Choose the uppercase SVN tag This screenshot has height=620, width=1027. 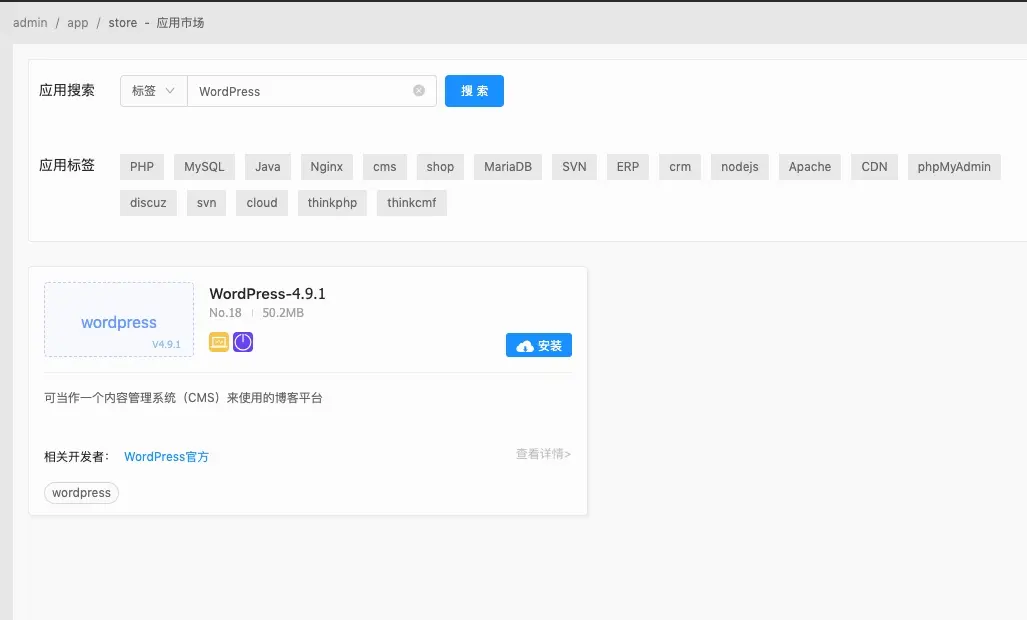pyautogui.click(x=574, y=167)
